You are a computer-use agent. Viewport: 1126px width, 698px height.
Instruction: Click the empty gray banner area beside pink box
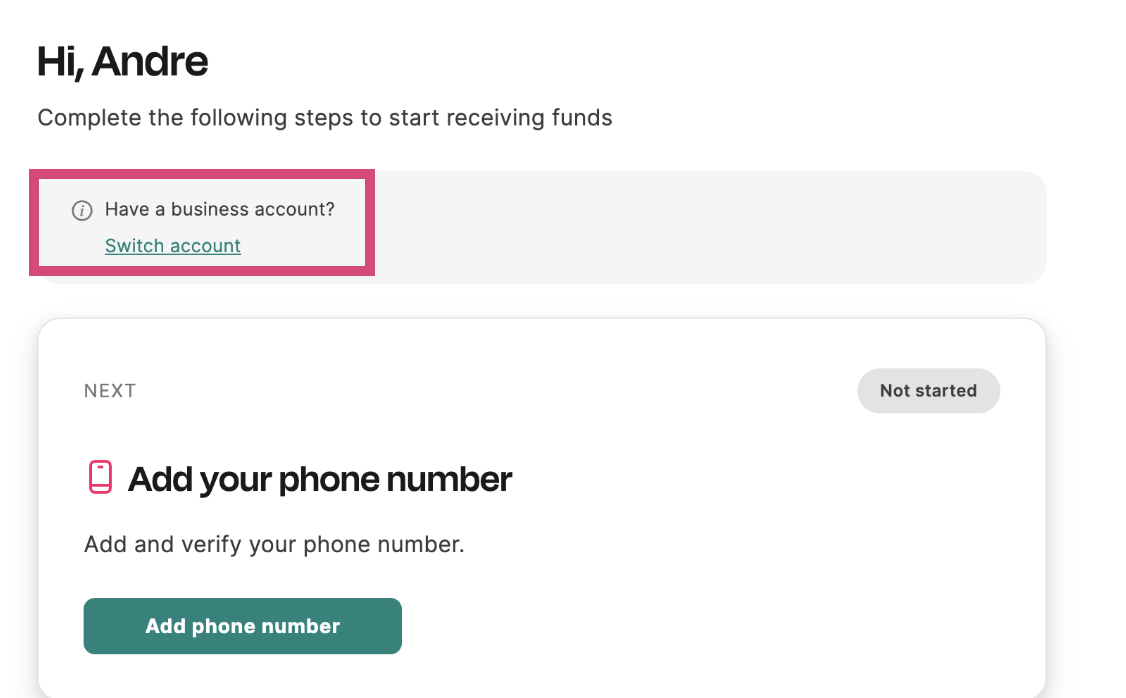709,227
